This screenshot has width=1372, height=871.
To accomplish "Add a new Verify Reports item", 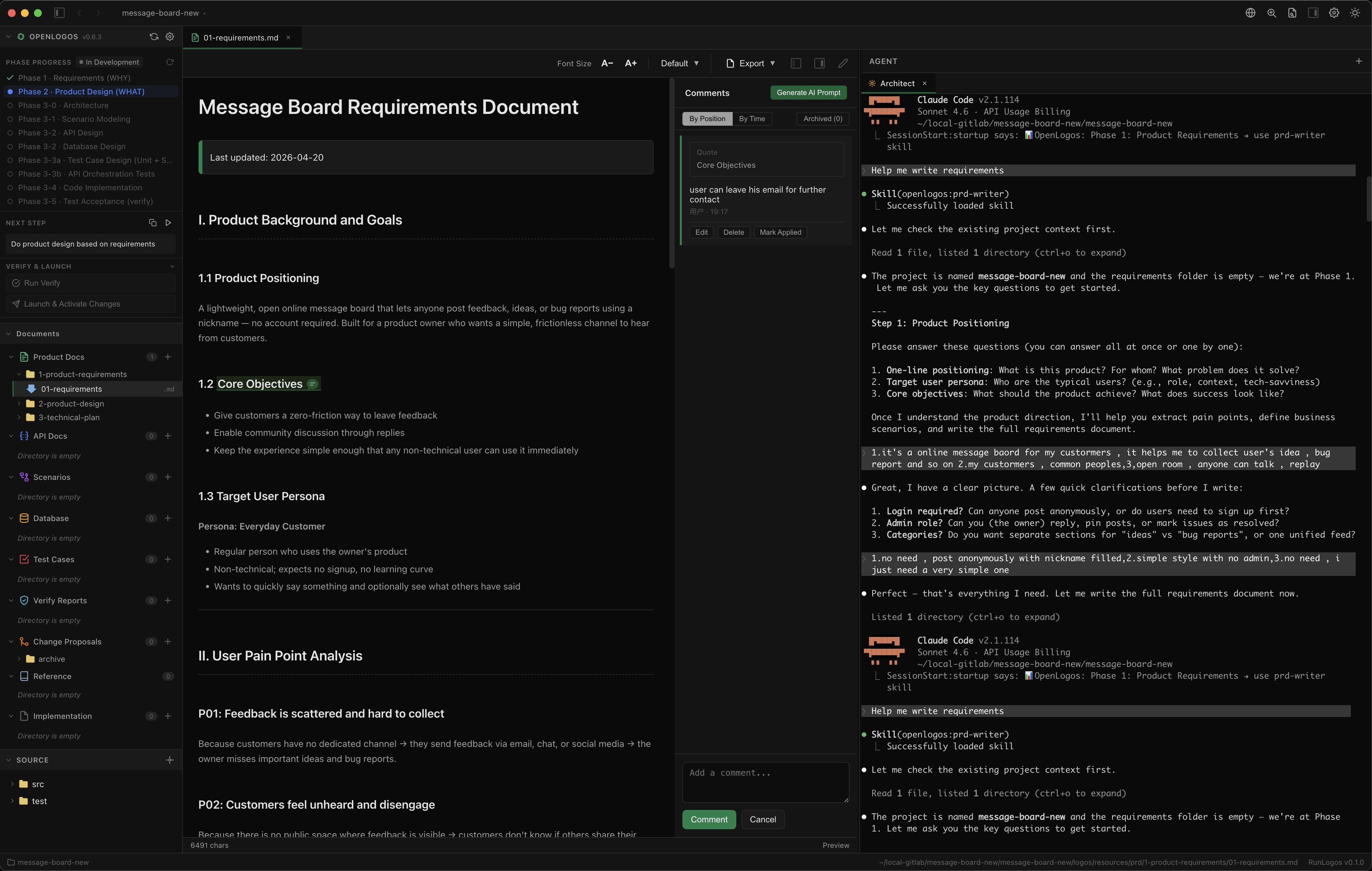I will pyautogui.click(x=168, y=600).
